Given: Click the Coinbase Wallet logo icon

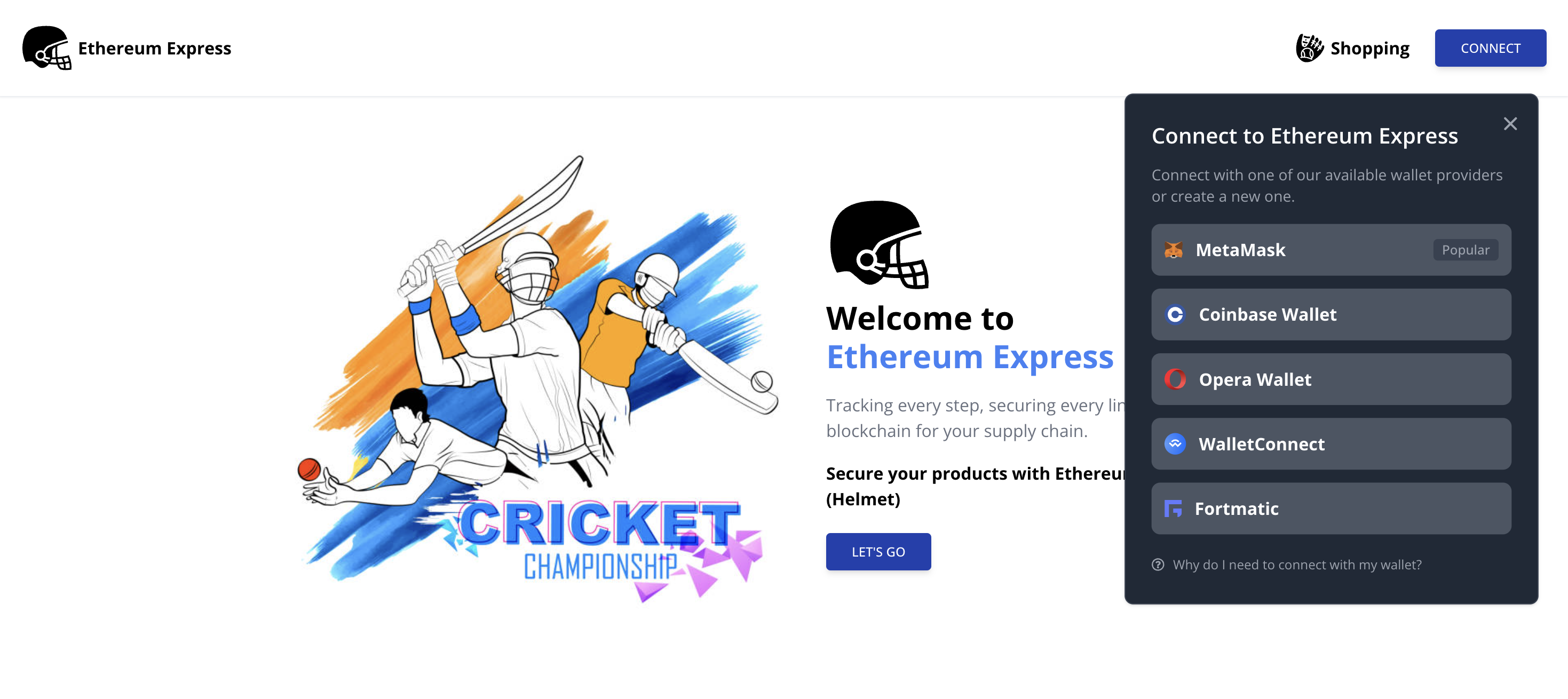Looking at the screenshot, I should pos(1175,314).
